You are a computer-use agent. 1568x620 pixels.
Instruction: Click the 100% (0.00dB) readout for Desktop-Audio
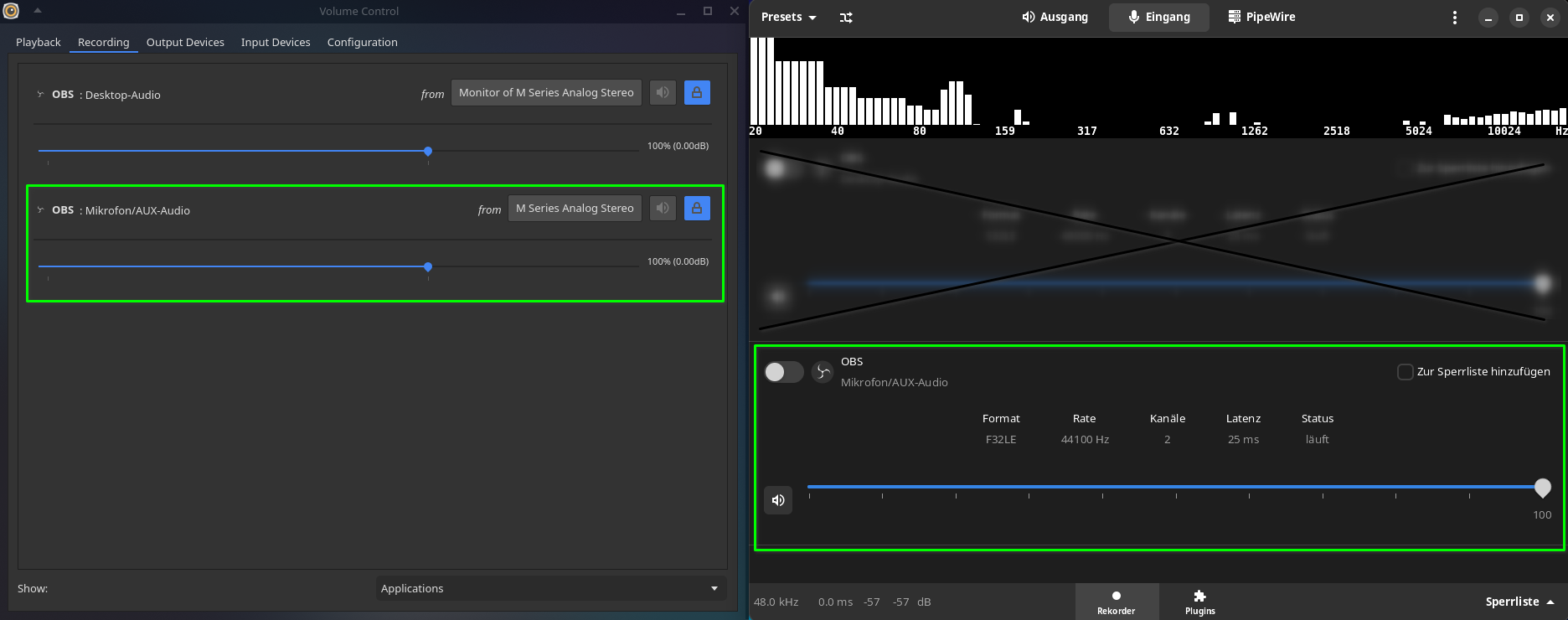coord(678,146)
